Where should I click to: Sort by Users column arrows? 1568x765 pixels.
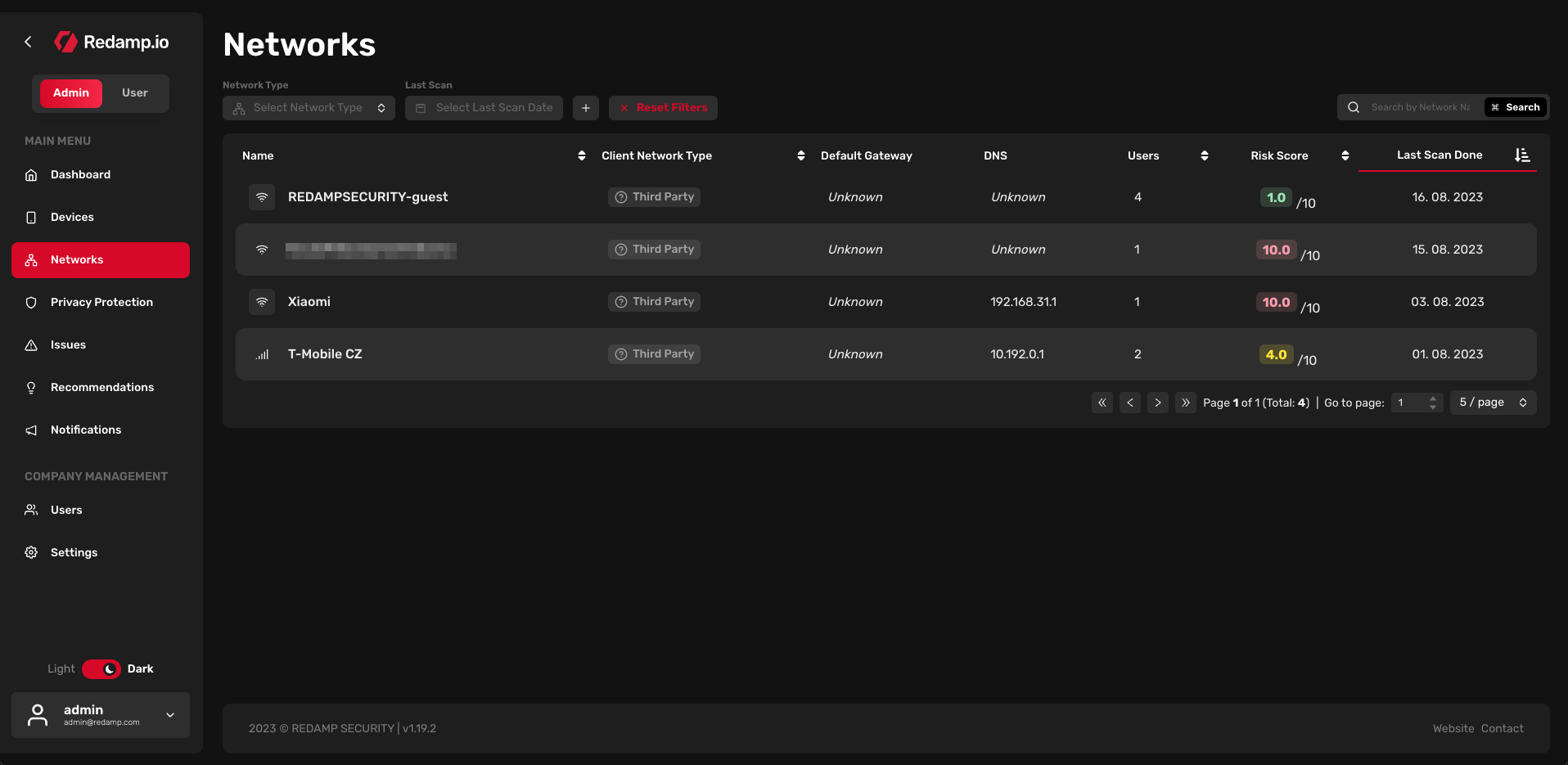[x=1205, y=155]
